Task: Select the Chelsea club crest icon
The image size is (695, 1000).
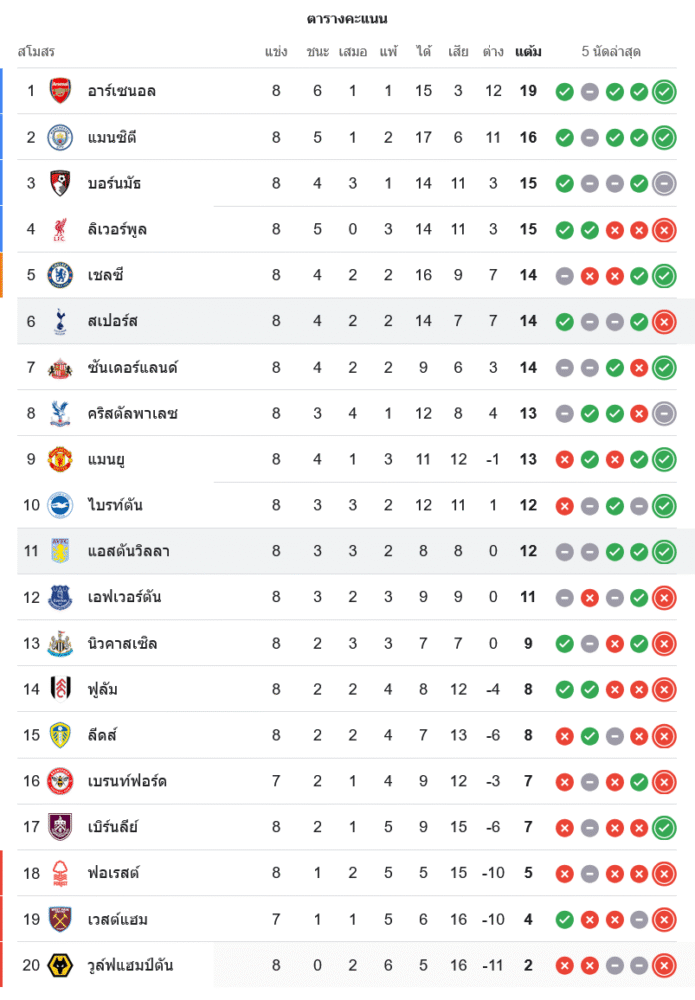Action: (x=61, y=275)
